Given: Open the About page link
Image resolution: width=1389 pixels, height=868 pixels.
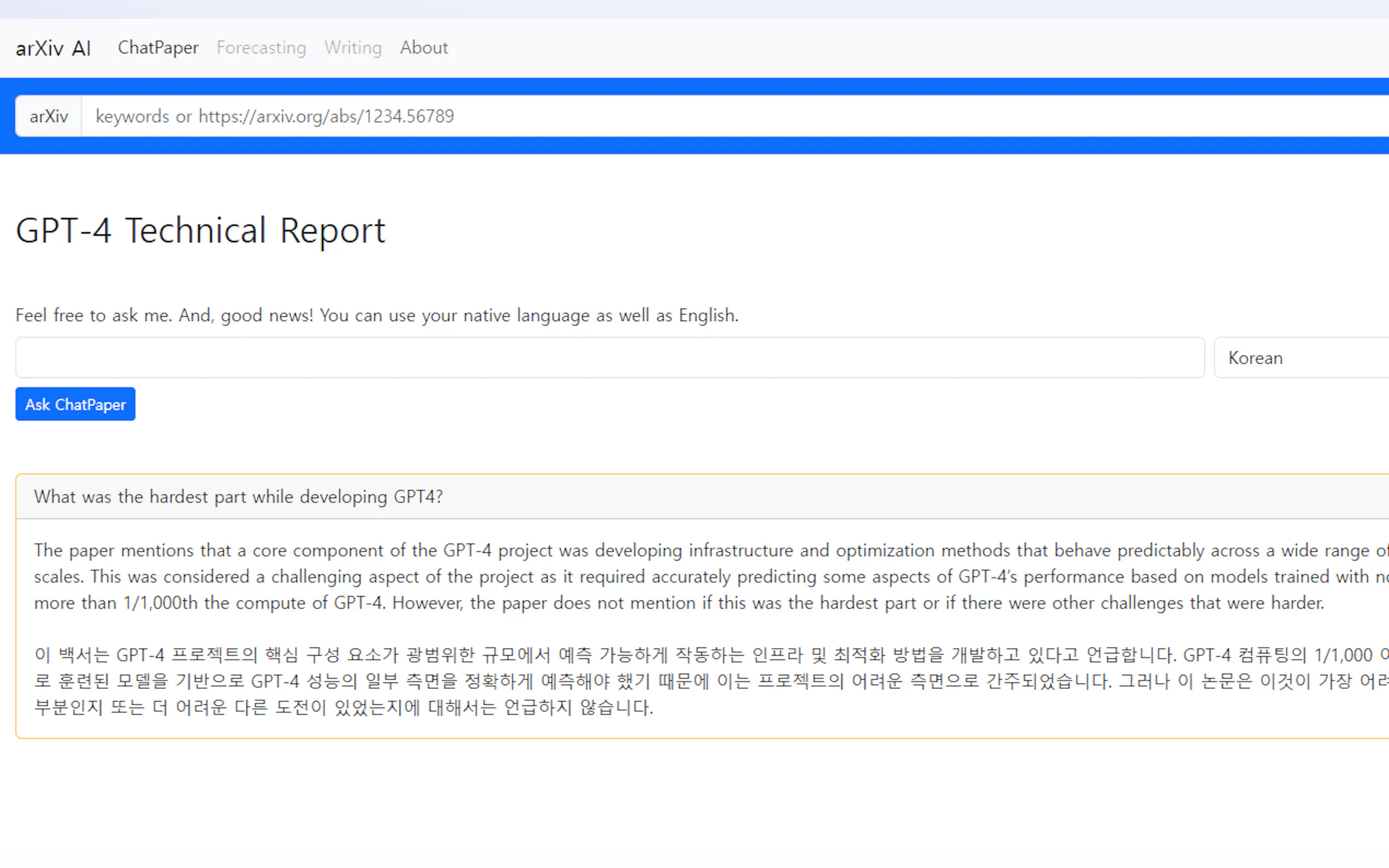Looking at the screenshot, I should coord(424,48).
